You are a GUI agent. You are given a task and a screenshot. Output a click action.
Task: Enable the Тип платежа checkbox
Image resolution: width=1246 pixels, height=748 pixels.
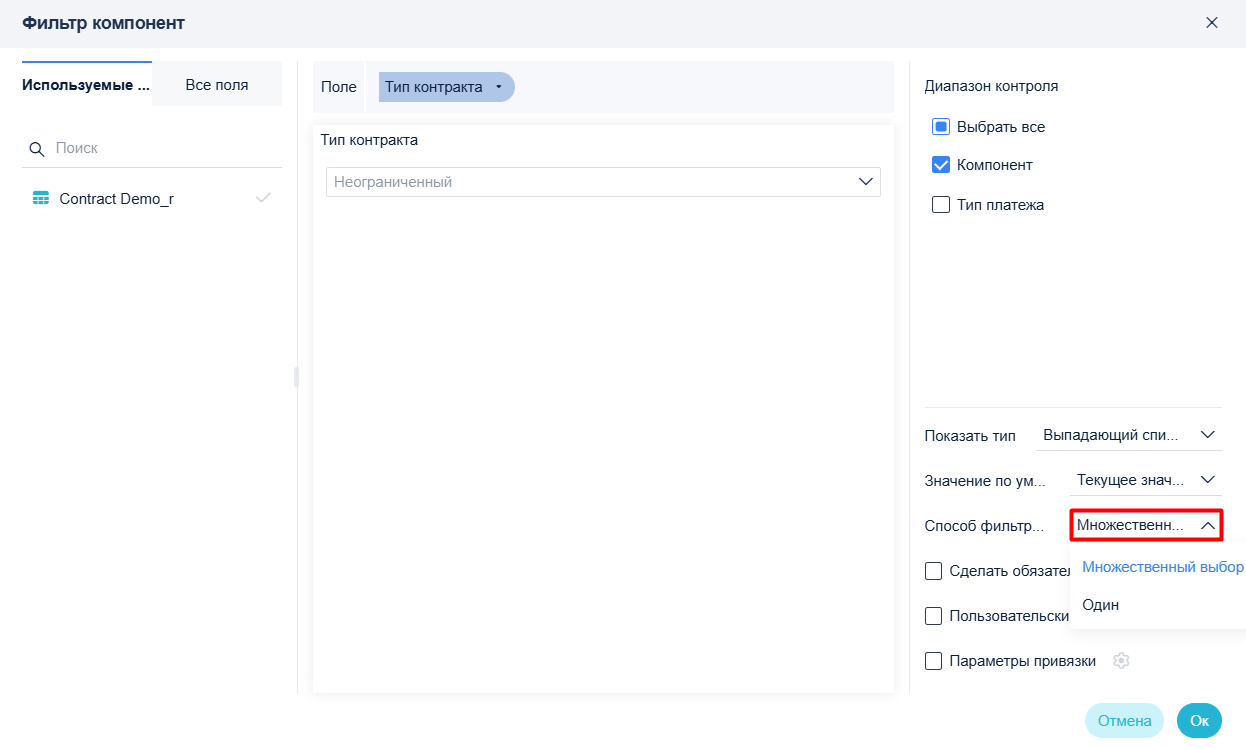(940, 205)
